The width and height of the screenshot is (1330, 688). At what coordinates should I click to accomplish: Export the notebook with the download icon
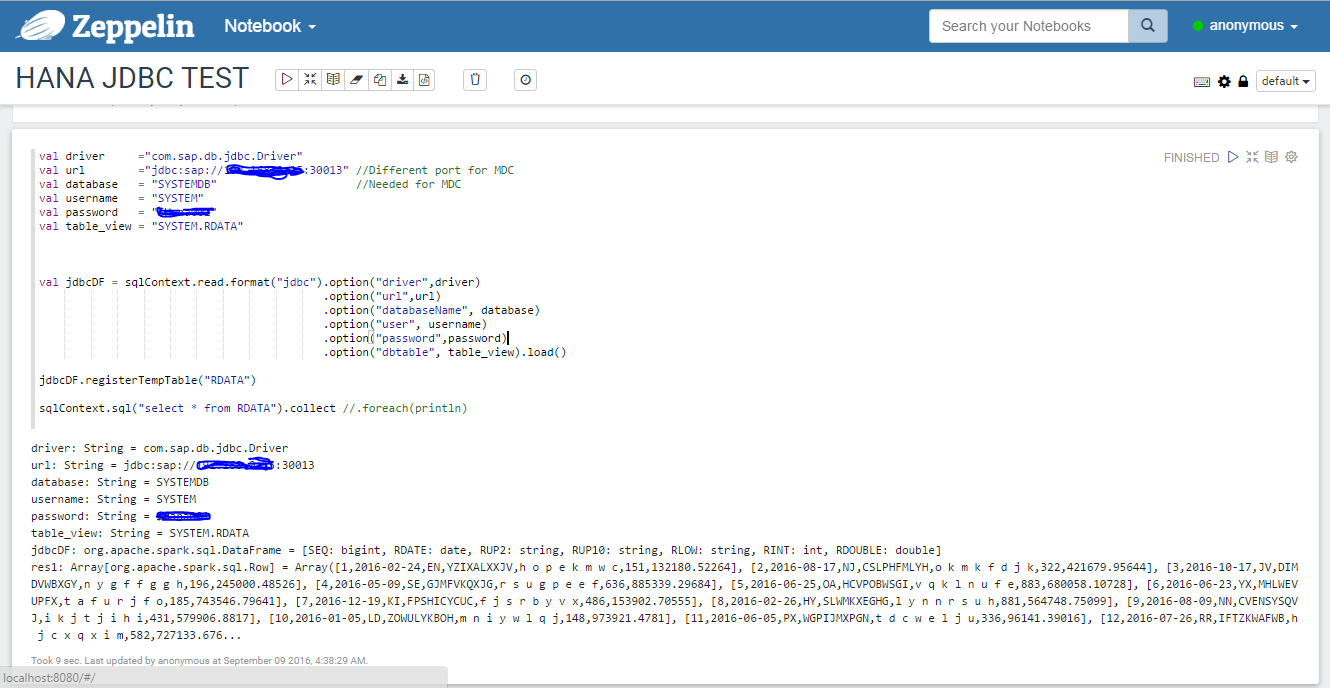tap(402, 80)
